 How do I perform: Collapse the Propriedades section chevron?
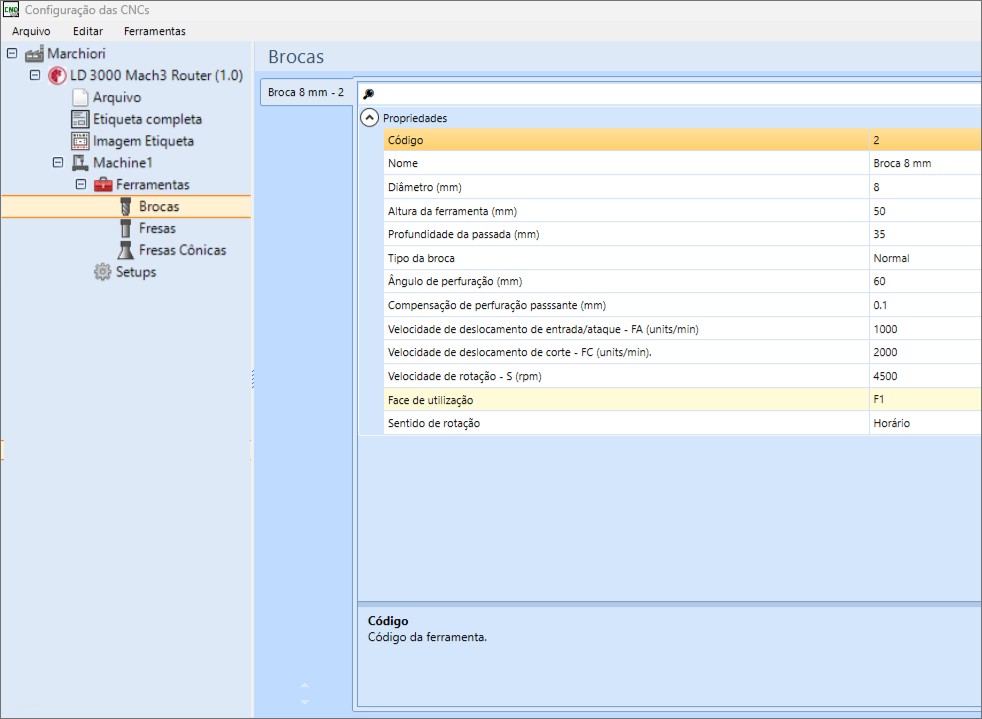pyautogui.click(x=370, y=117)
